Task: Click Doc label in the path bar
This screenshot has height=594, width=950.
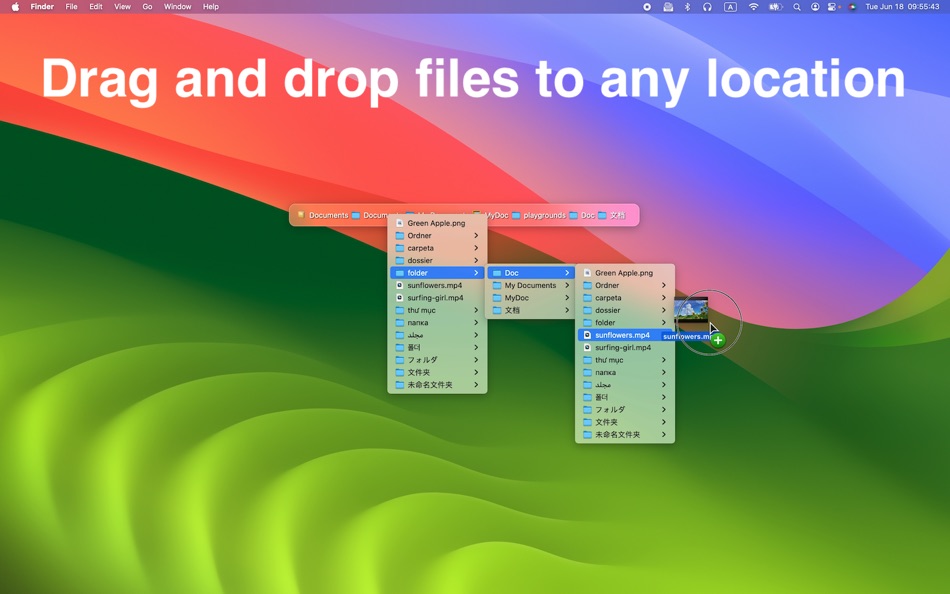Action: [x=588, y=215]
